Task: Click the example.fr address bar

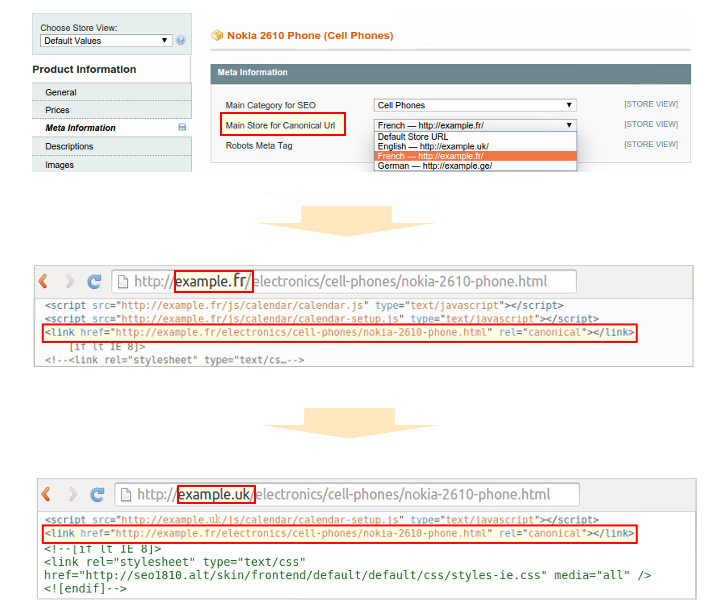Action: (344, 282)
